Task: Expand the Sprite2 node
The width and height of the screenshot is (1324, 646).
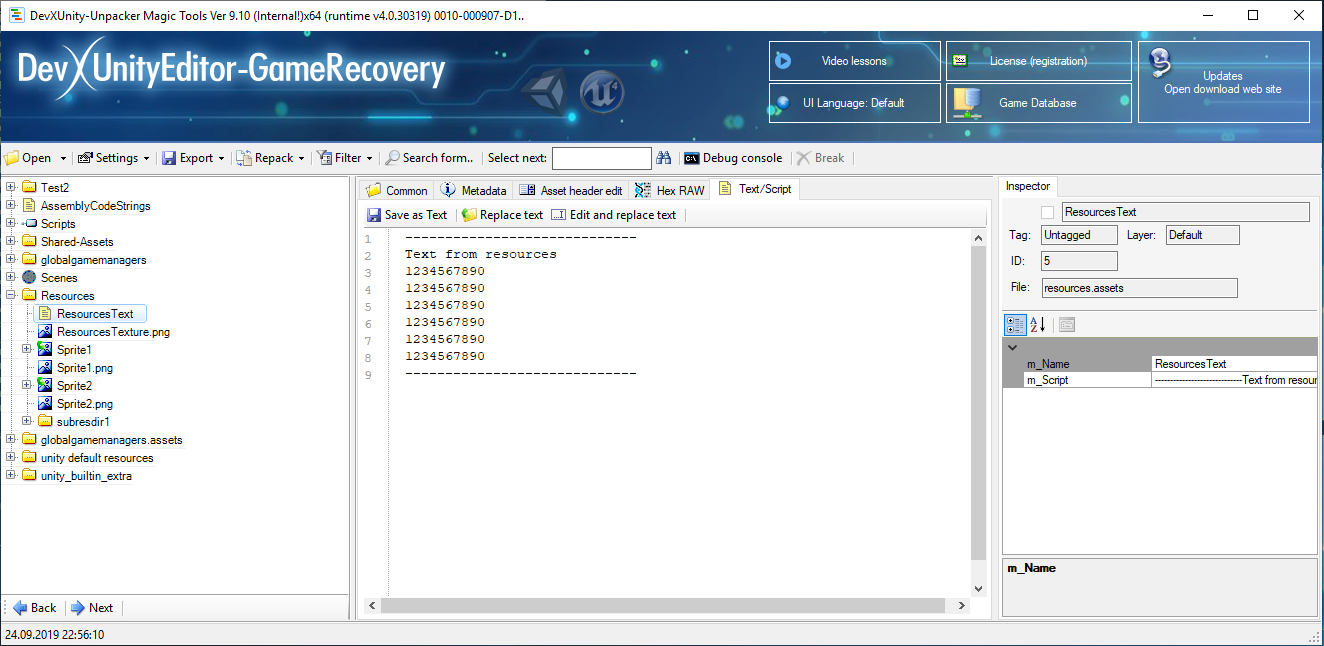Action: [x=27, y=385]
